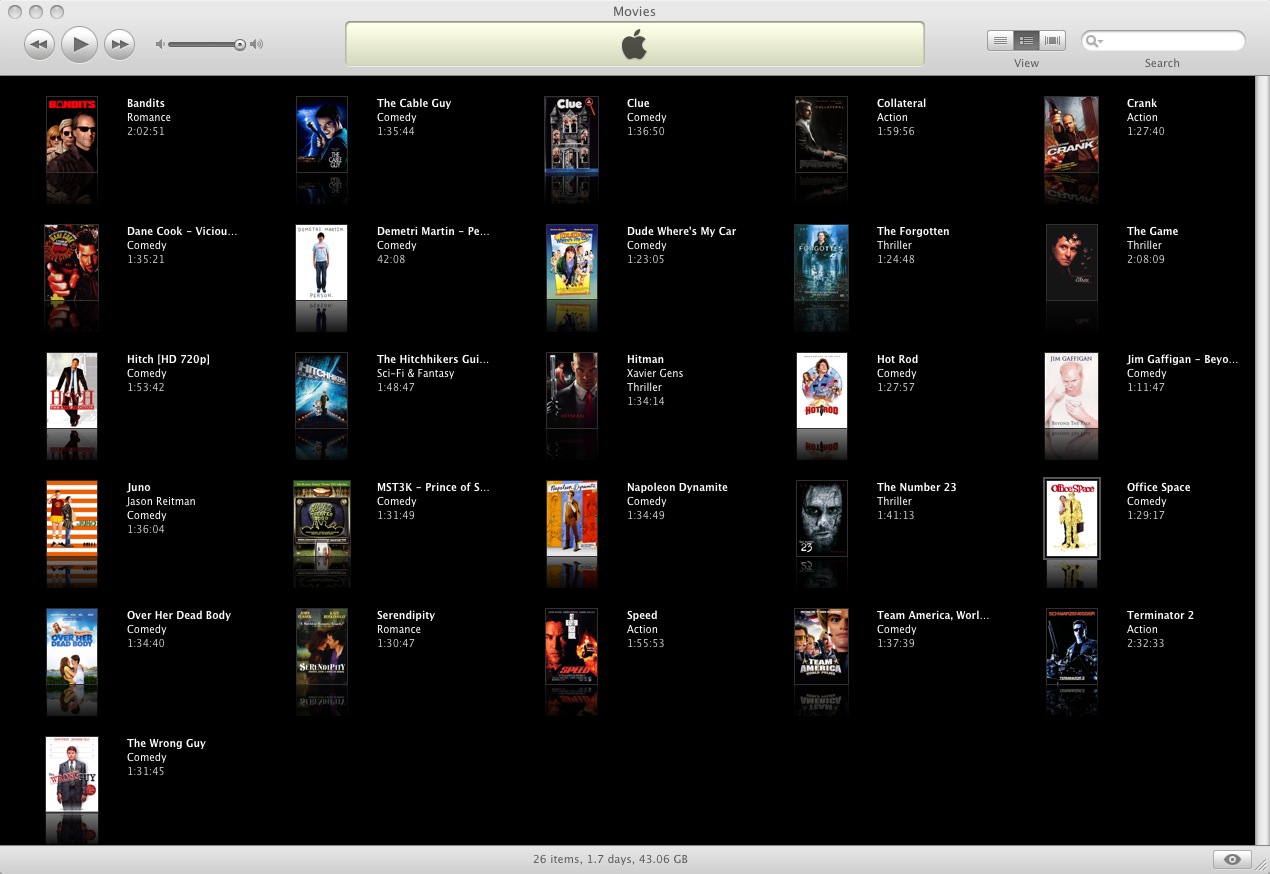
Task: Select the Dane Cook poster
Action: [72, 263]
